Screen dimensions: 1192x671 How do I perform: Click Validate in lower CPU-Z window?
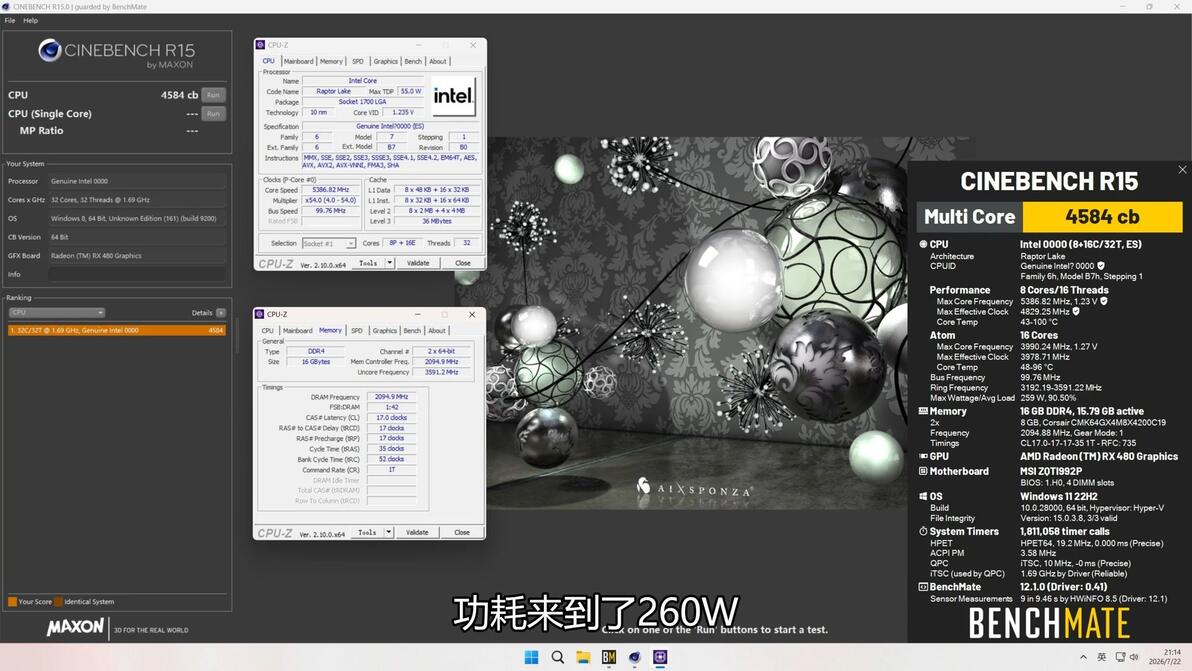(417, 533)
